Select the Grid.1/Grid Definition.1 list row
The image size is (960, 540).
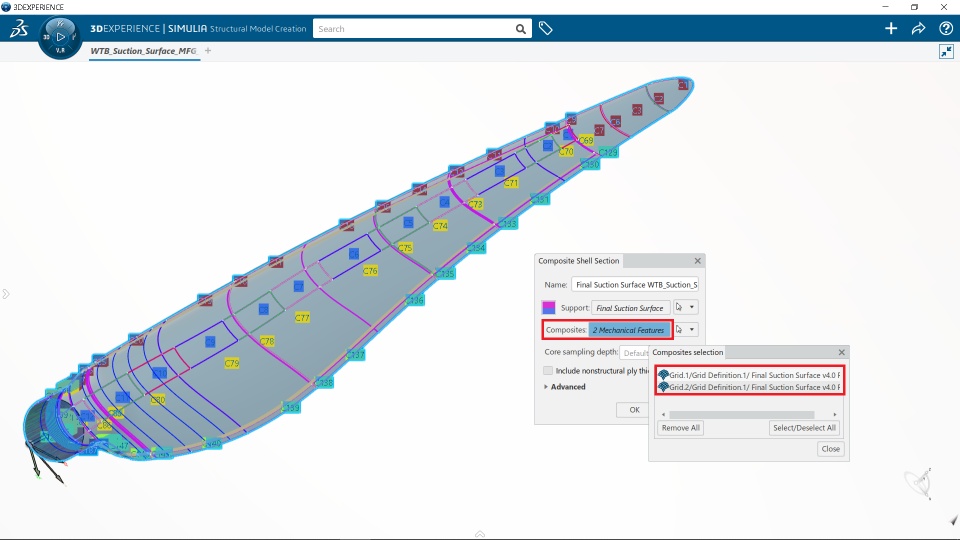point(749,375)
